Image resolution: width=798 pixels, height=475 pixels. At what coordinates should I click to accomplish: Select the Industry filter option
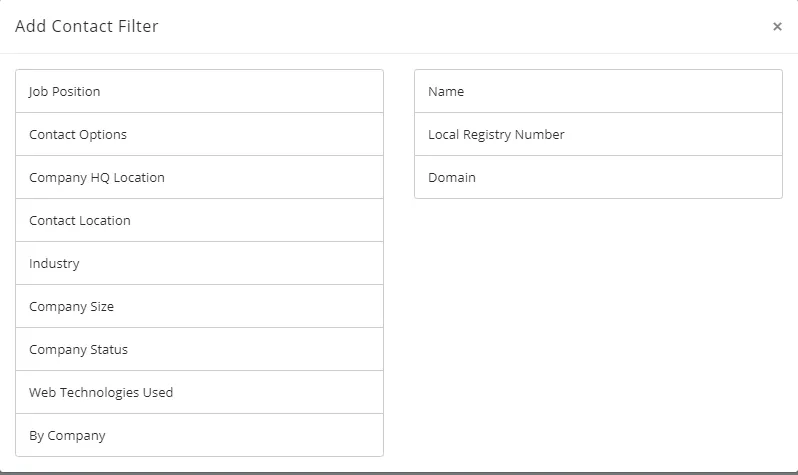[199, 263]
